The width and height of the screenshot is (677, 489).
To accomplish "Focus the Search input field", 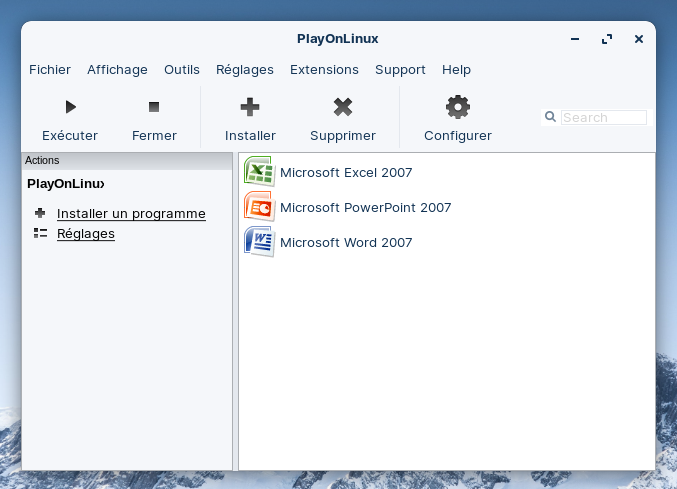I will [x=604, y=117].
